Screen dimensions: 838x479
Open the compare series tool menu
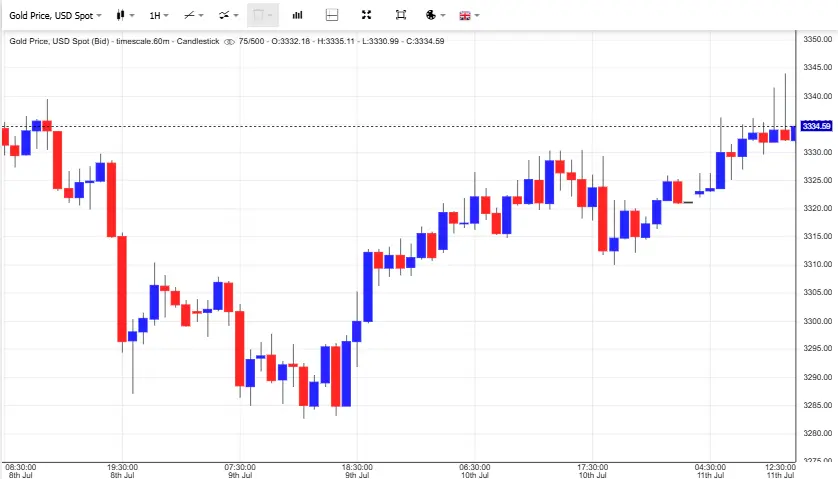228,15
